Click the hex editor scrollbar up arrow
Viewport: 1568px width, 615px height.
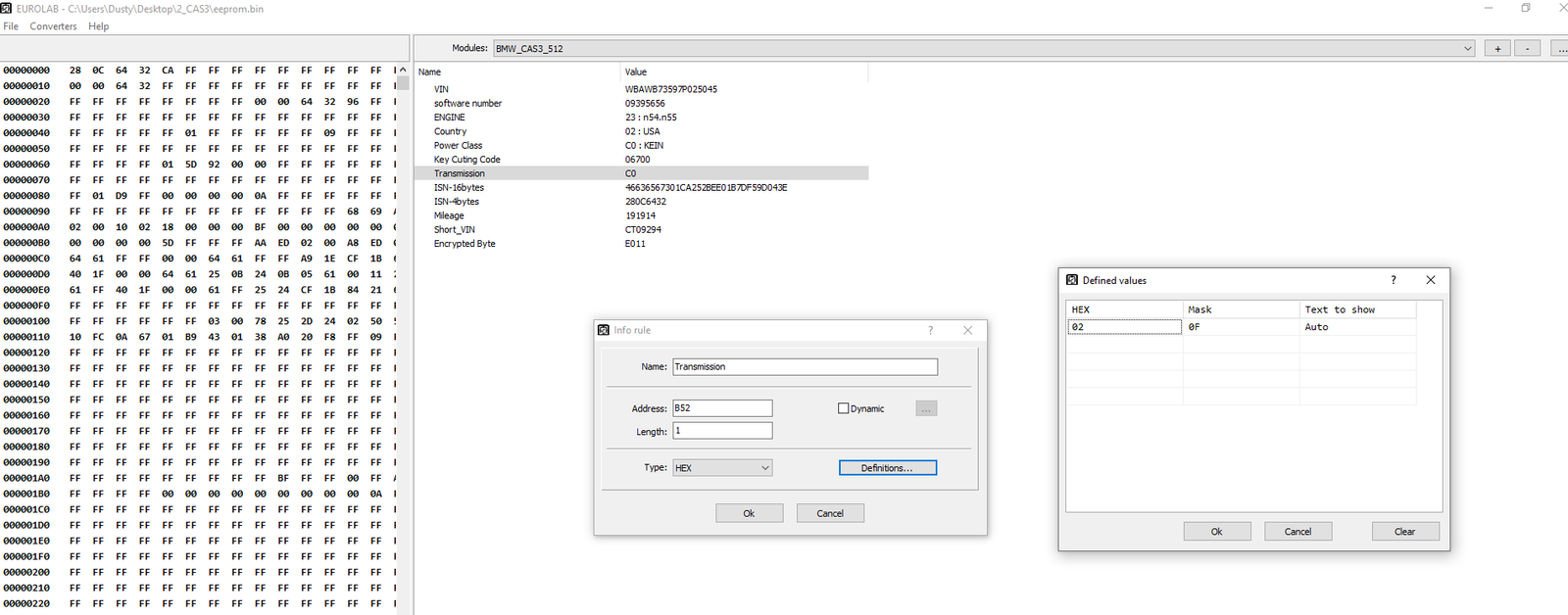(403, 71)
